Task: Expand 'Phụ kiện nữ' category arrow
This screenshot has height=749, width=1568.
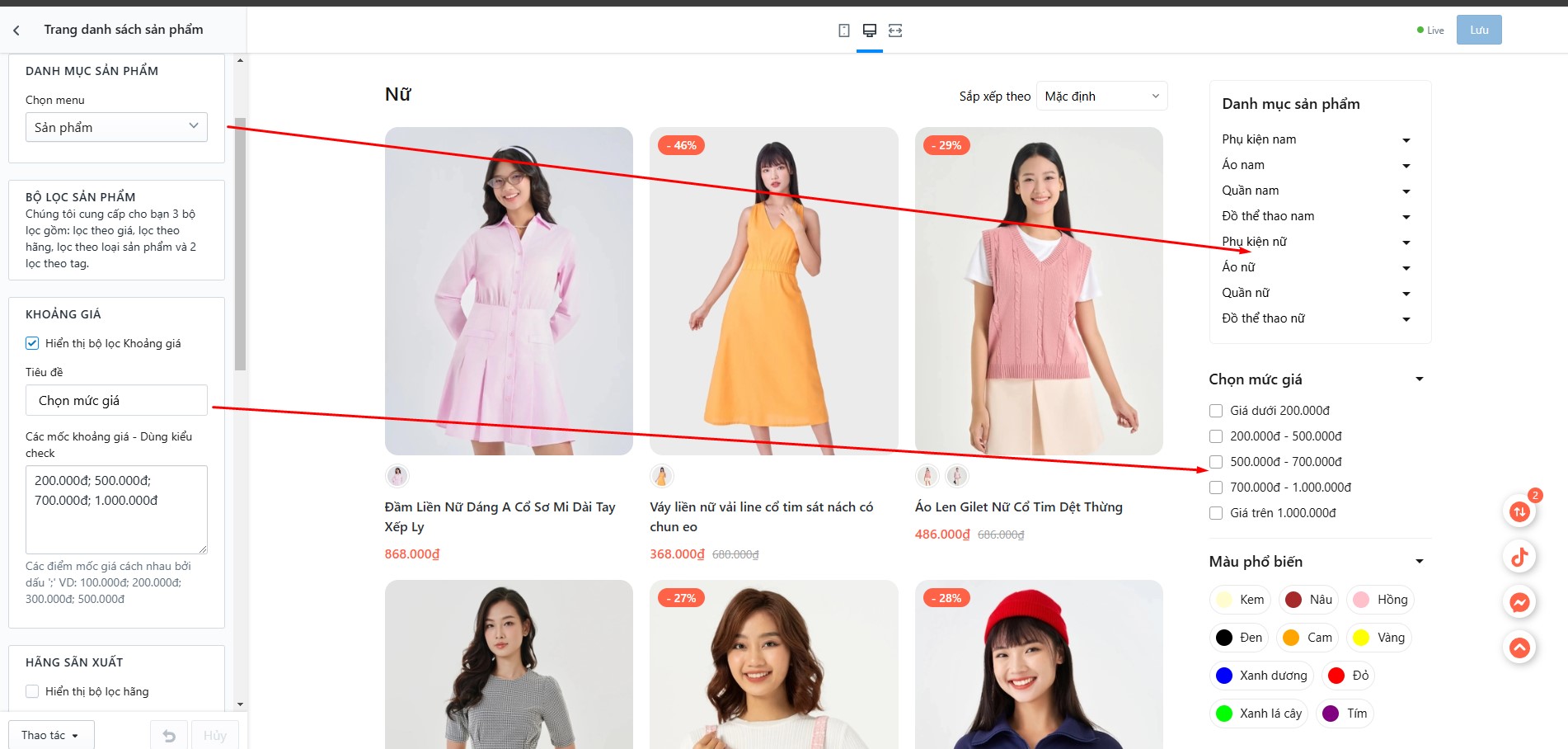Action: point(1406,243)
